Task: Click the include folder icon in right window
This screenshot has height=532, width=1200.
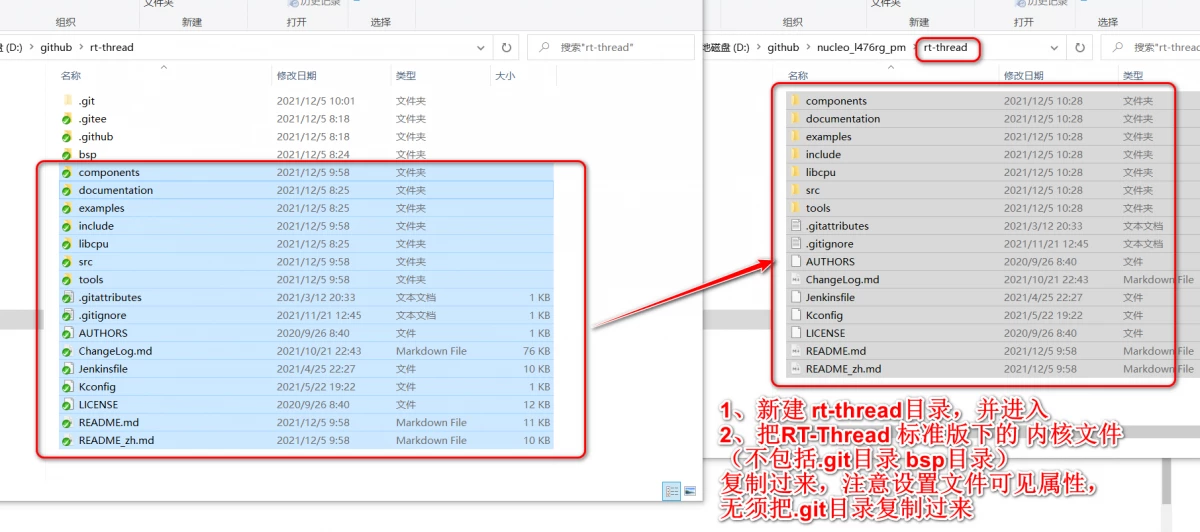Action: click(x=795, y=155)
